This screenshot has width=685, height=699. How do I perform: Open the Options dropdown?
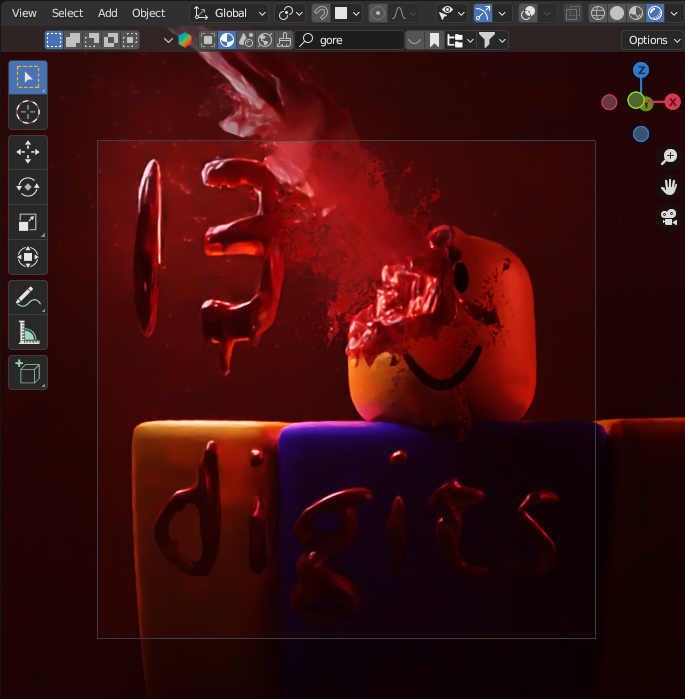[652, 40]
